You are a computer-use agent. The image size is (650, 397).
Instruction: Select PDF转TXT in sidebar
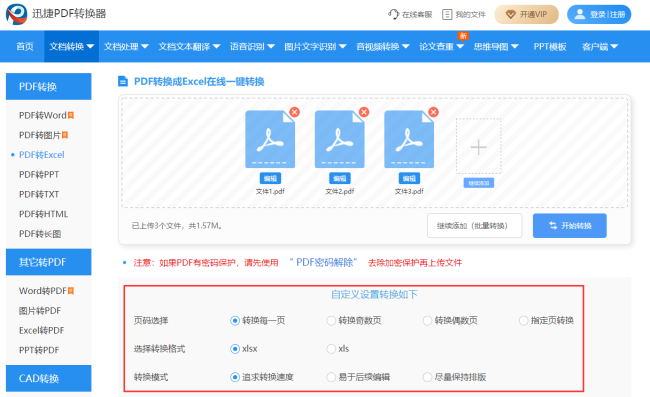point(39,194)
